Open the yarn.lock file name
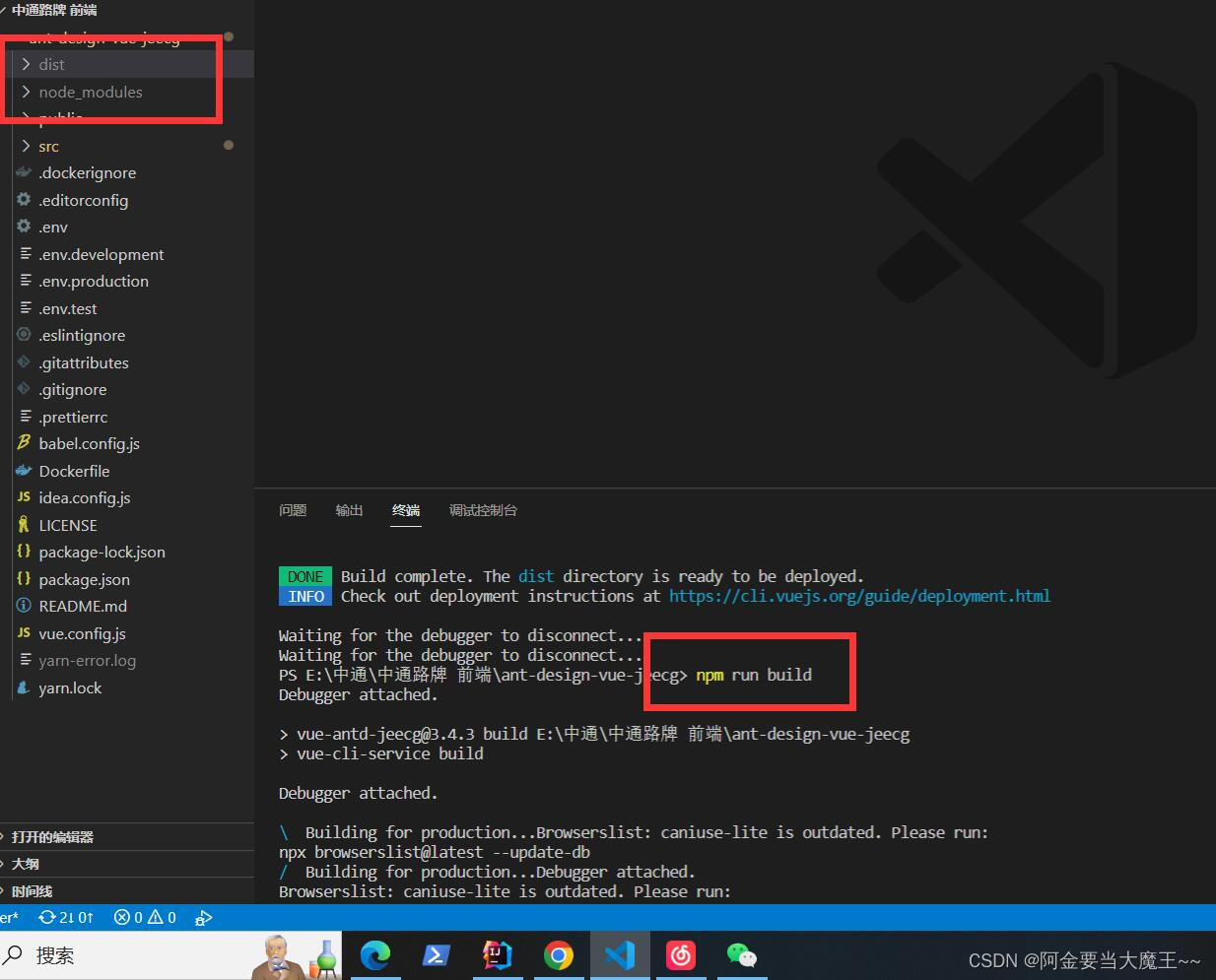The image size is (1216, 980). point(70,687)
